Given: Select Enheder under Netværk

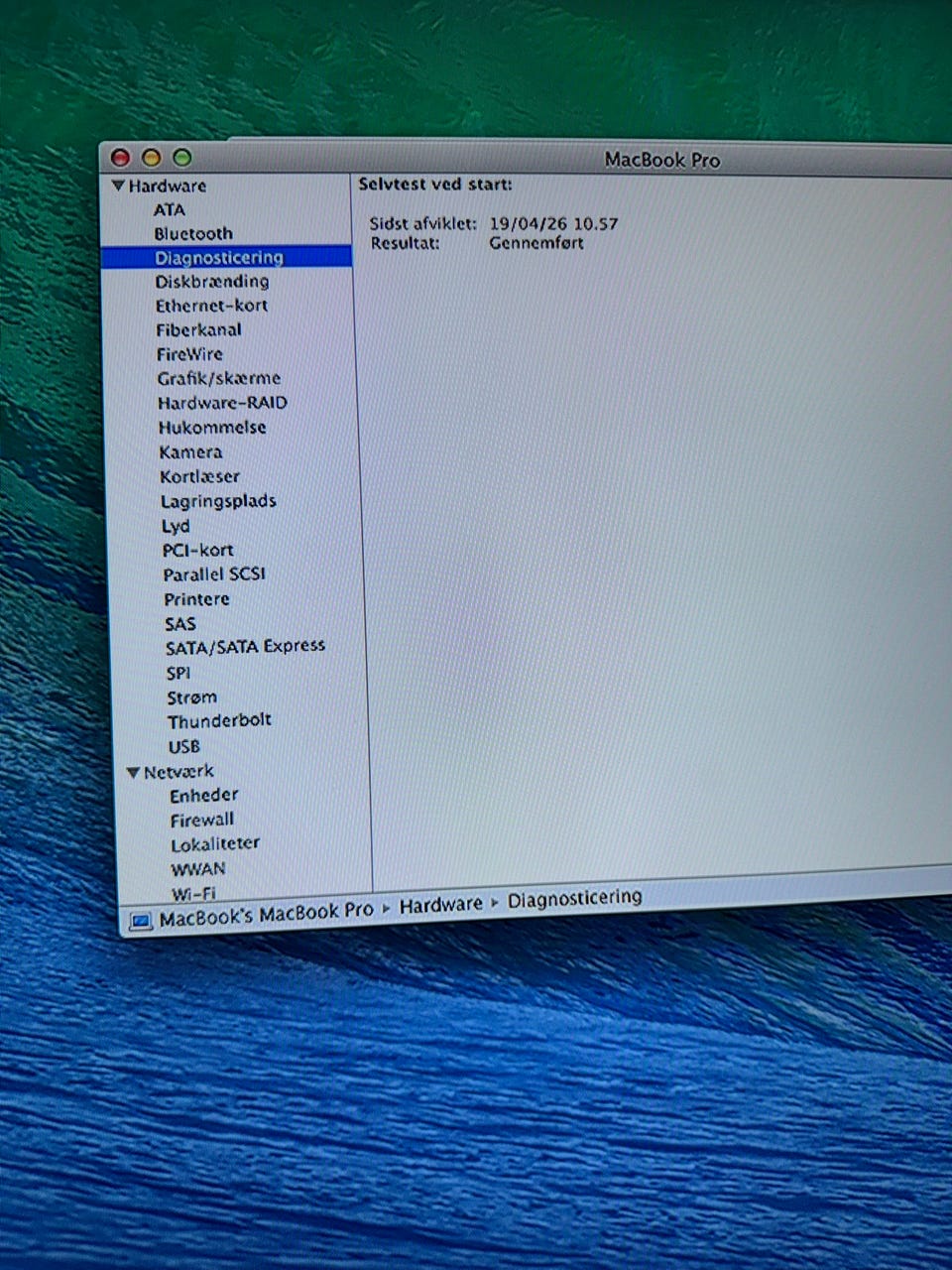Looking at the screenshot, I should click(x=204, y=796).
